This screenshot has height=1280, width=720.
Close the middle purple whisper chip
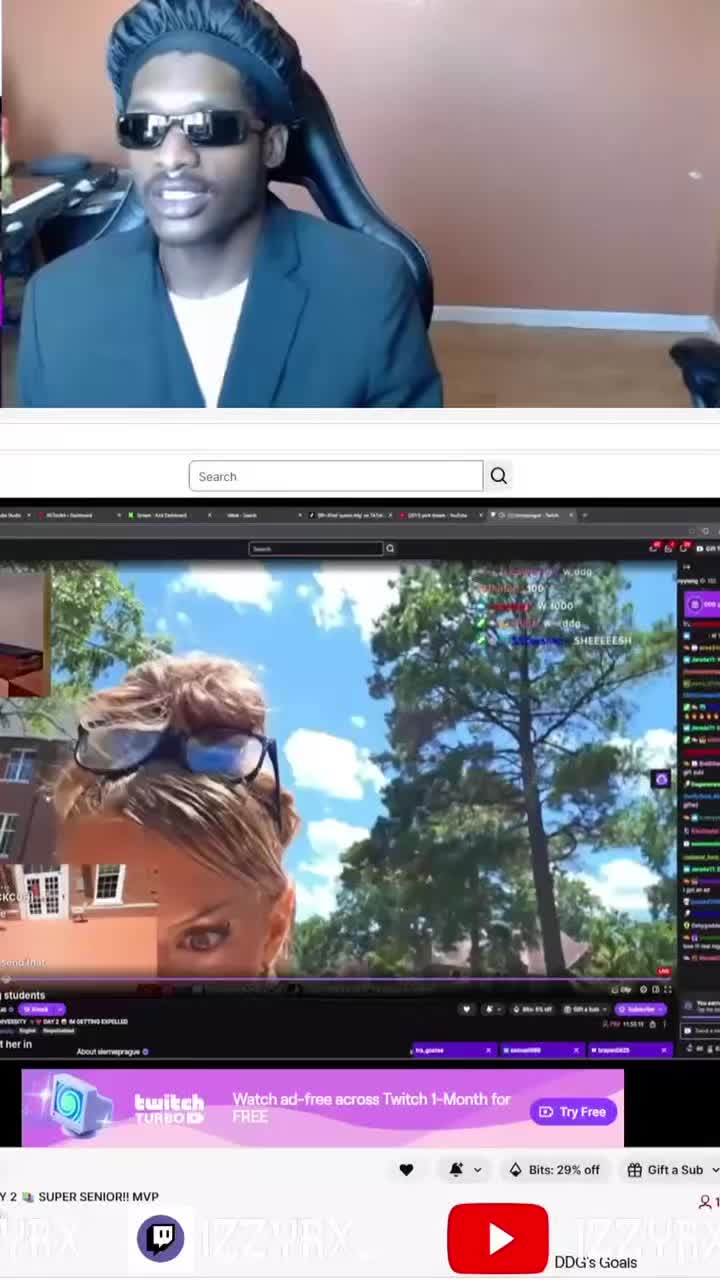click(576, 1050)
